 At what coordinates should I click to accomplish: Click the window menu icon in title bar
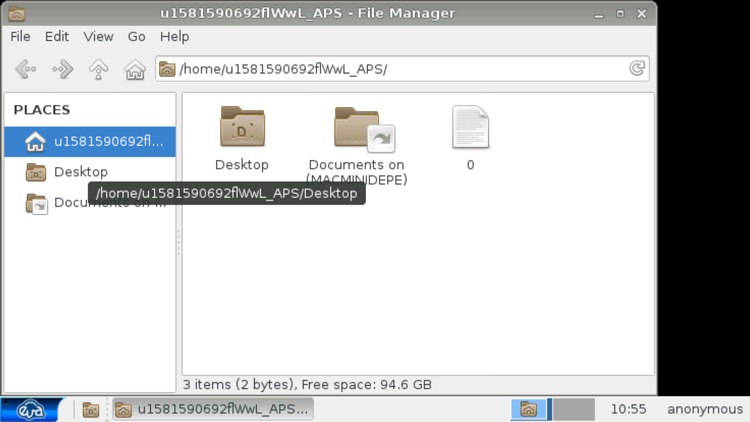click(x=16, y=13)
